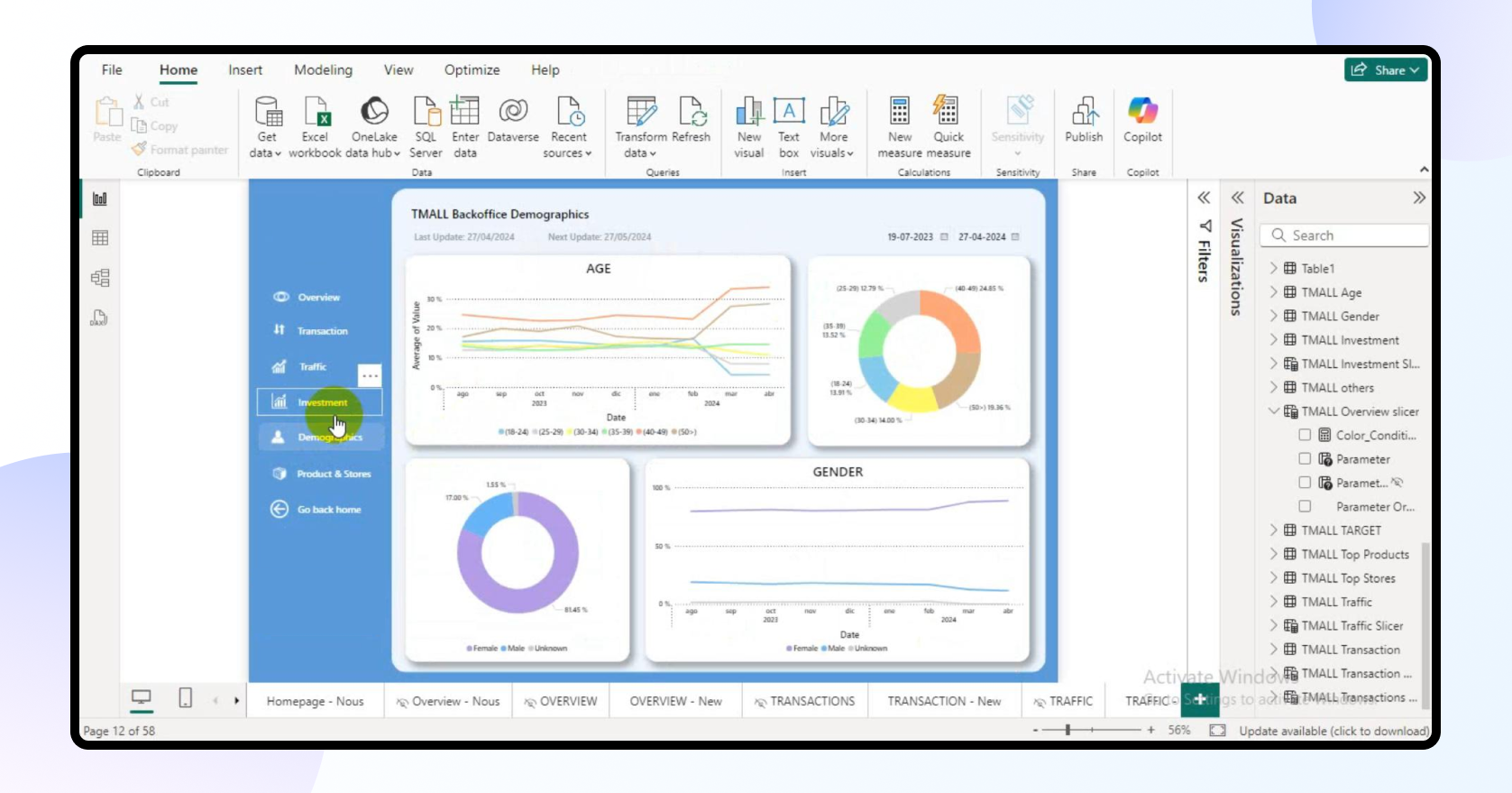This screenshot has height=793, width=1512.
Task: Open the TRANSACTIONS page tab
Action: 804,701
